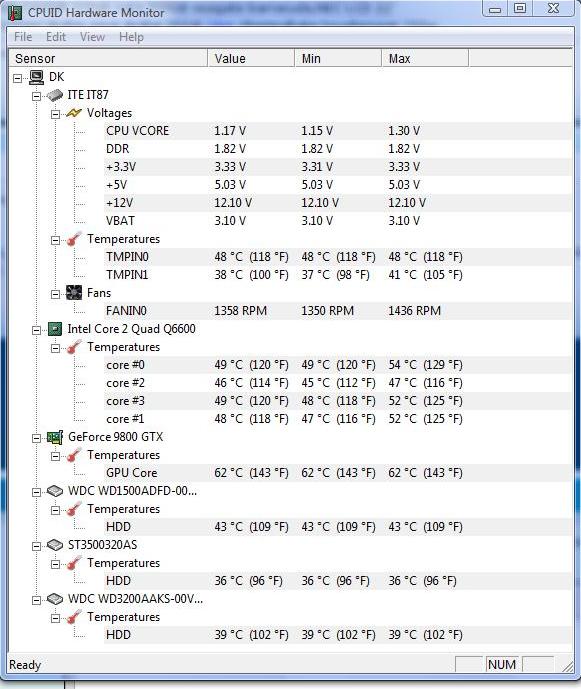Open the File menu
Image resolution: width=581 pixels, height=689 pixels.
23,37
